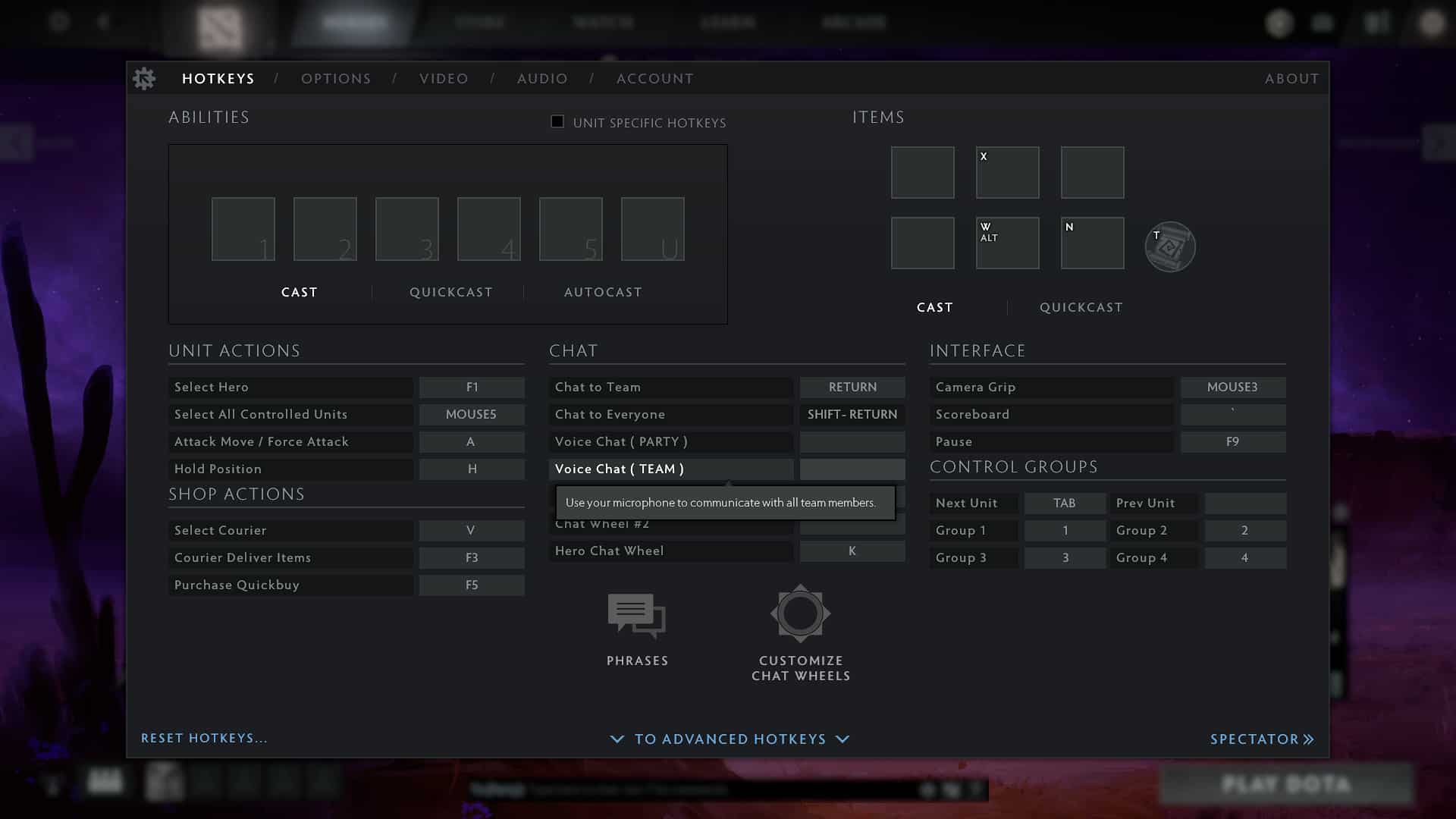Click the PLAY DOTA button
This screenshot has height=819, width=1456.
[1285, 785]
